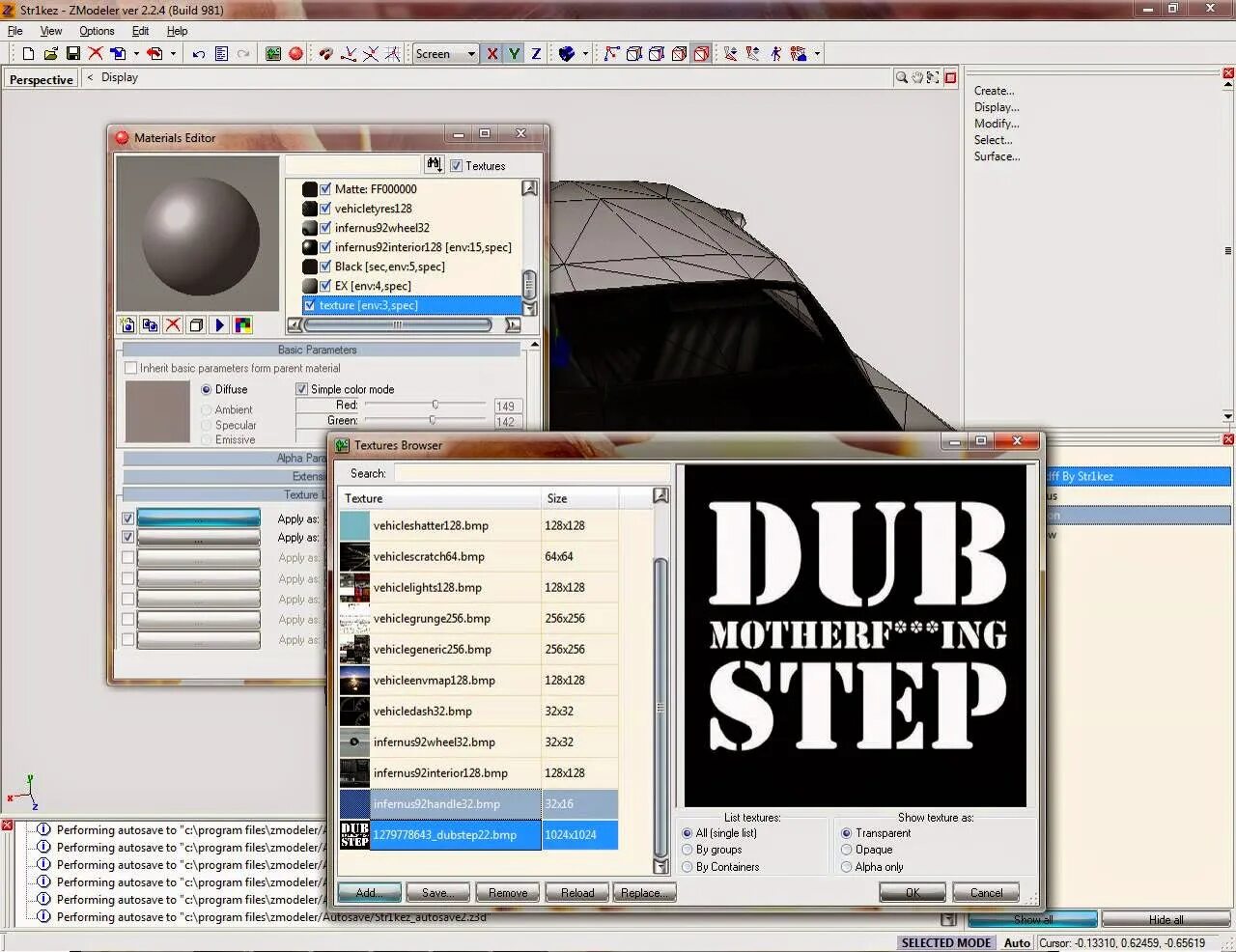Screen dimensions: 1236x952
Task: Toggle the Z axis button
Action: pyautogui.click(x=536, y=54)
